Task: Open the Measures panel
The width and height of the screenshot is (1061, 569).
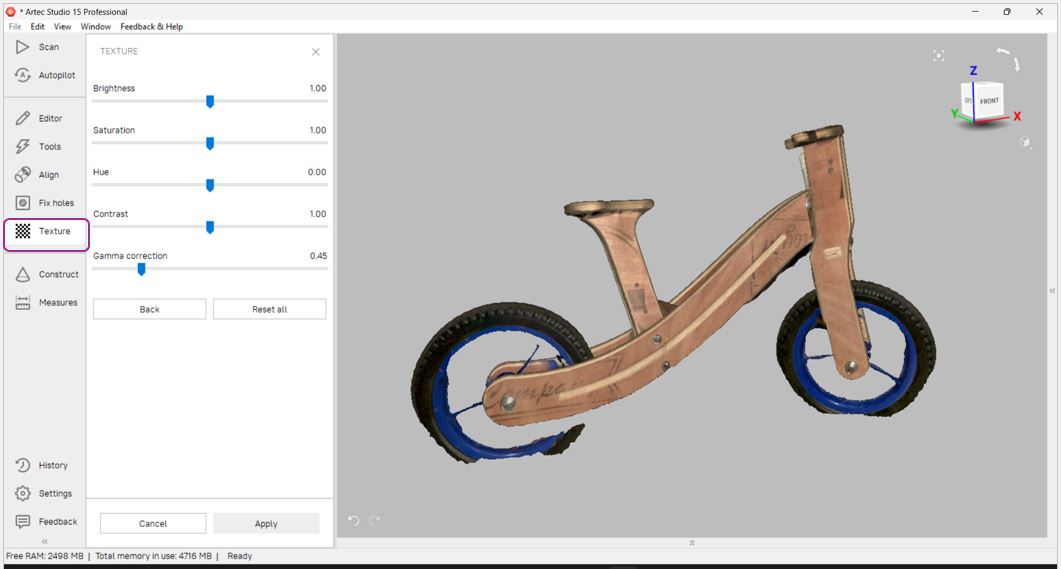Action: coord(46,302)
